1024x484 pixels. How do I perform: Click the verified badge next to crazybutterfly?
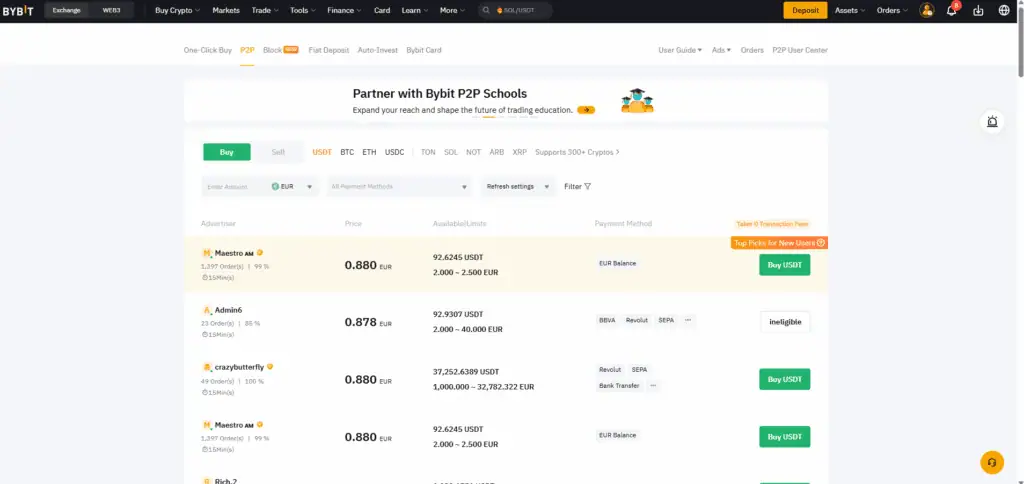[270, 367]
